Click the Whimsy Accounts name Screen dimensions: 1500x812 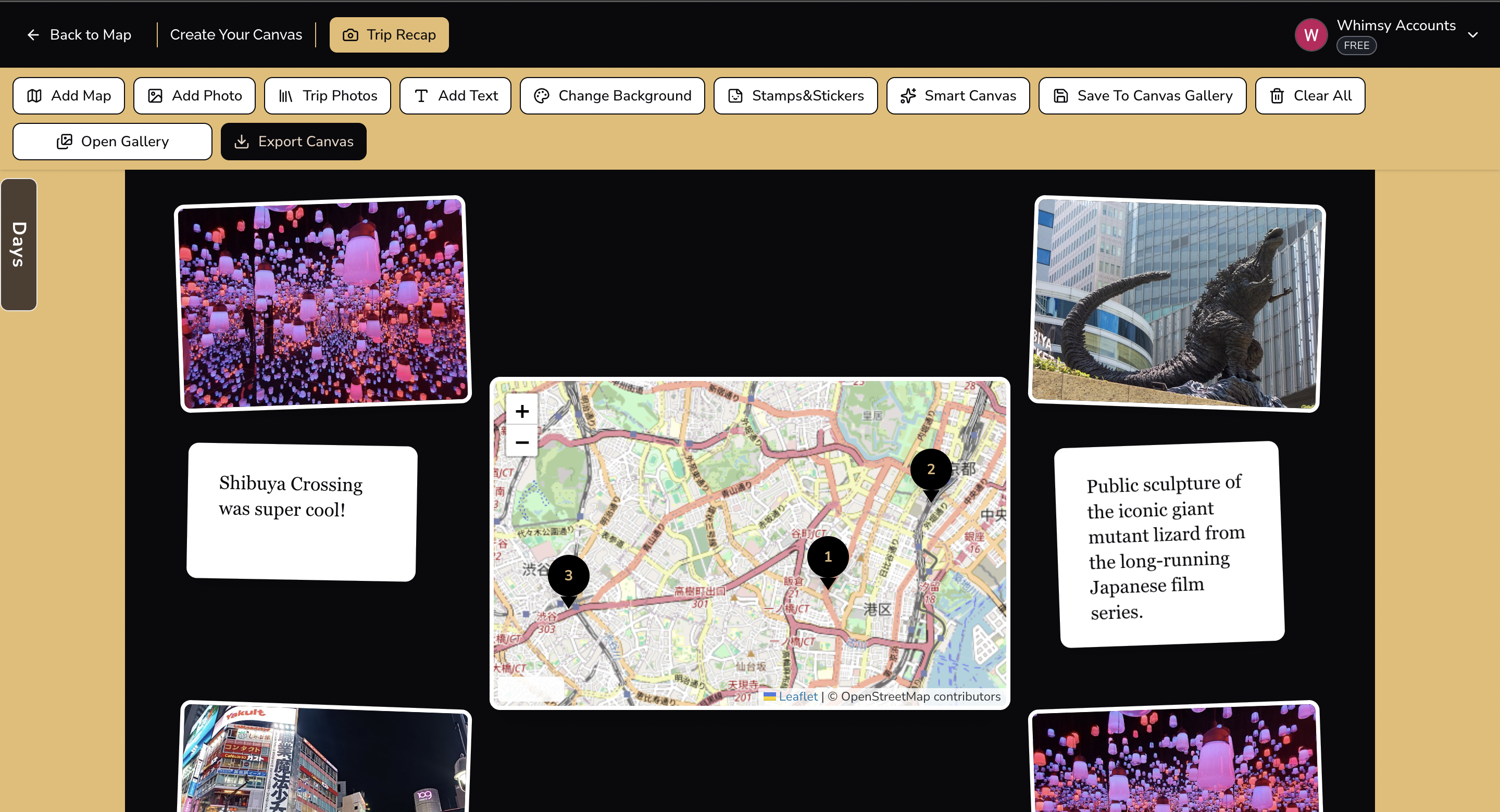(1396, 26)
